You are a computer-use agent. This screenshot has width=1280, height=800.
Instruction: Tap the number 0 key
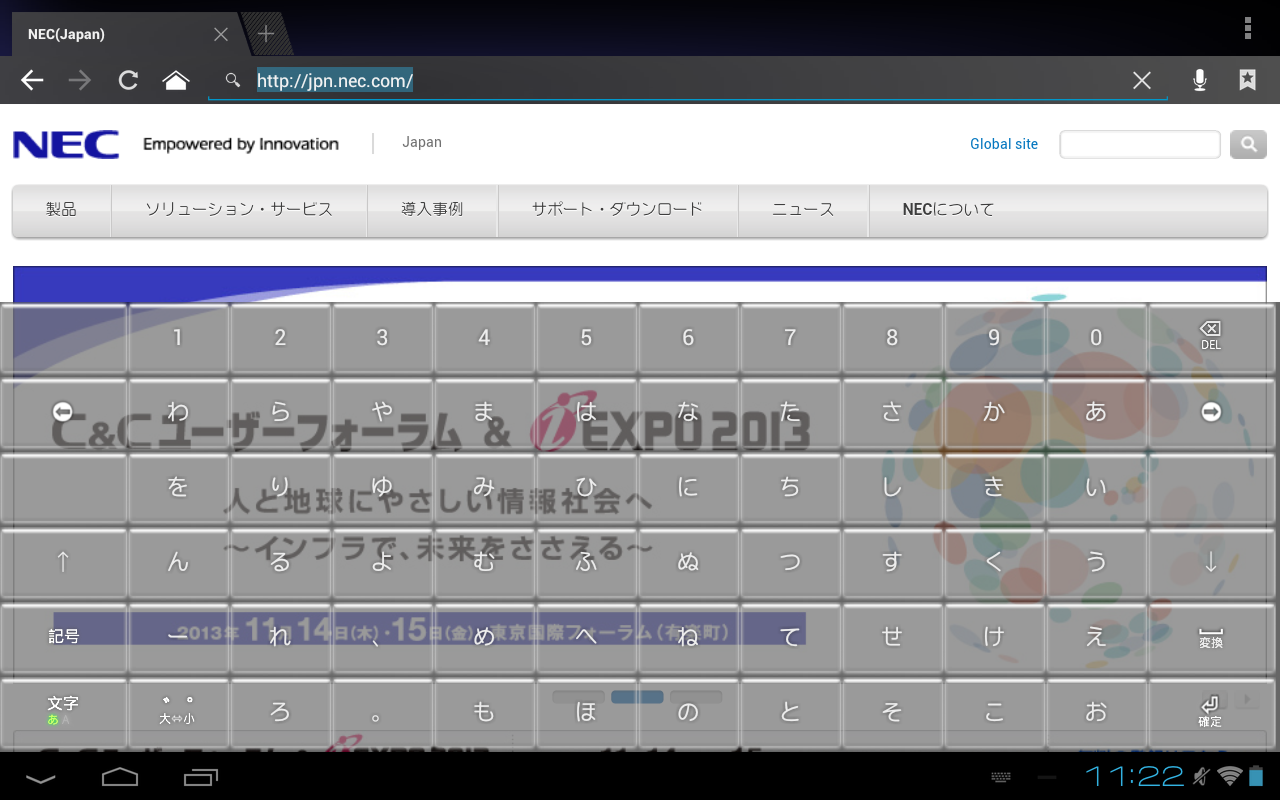click(x=1096, y=338)
